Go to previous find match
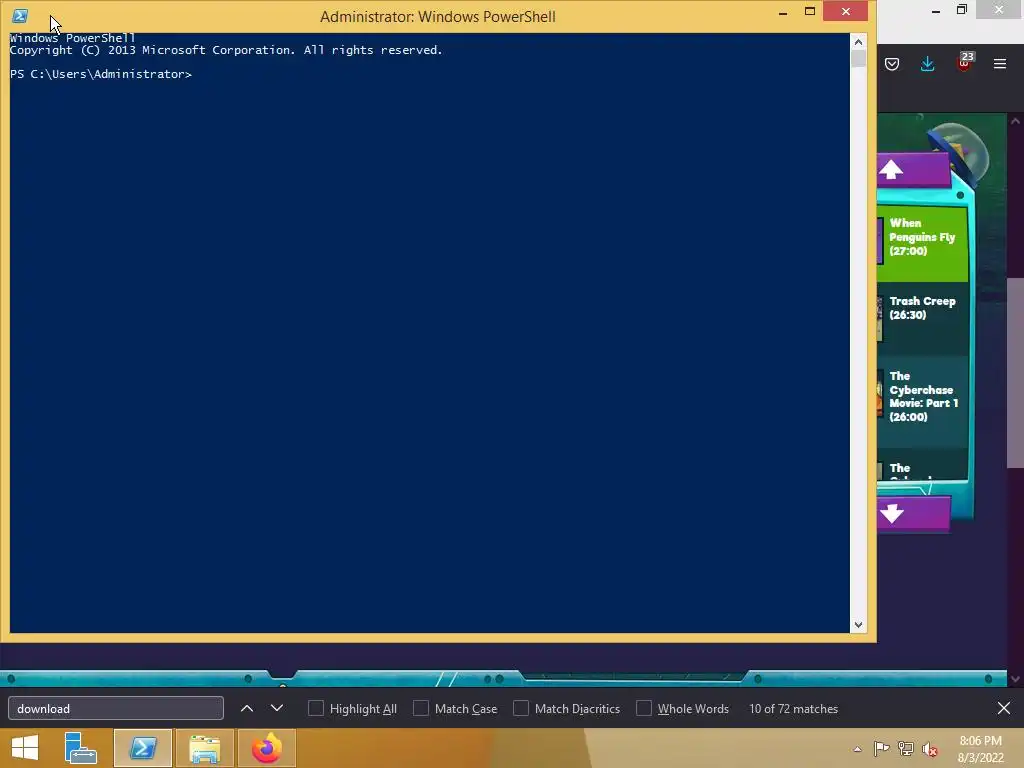This screenshot has height=768, width=1024. pyautogui.click(x=247, y=709)
